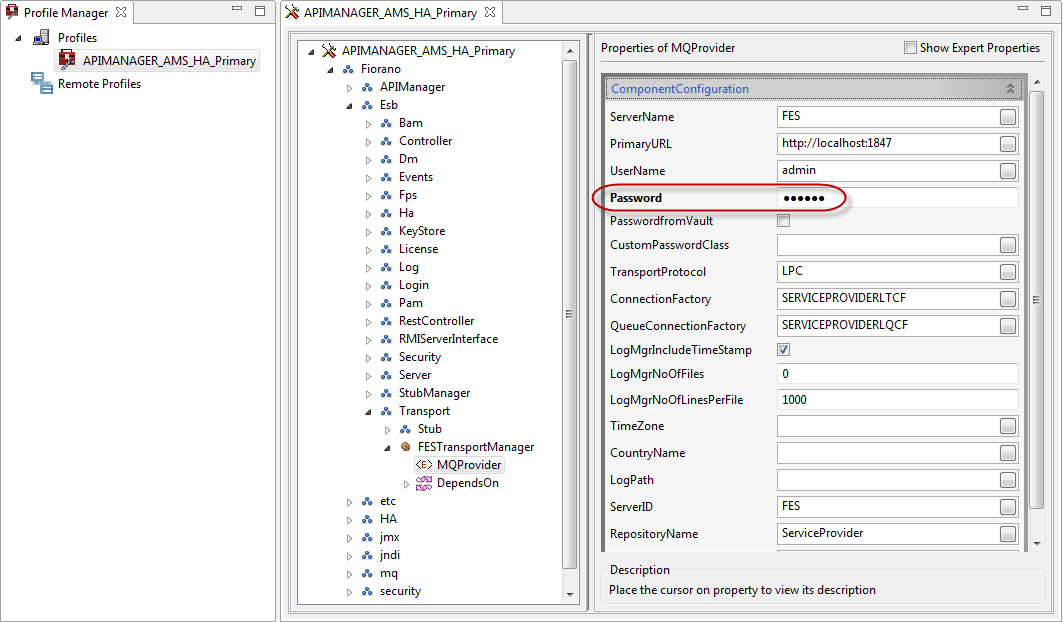Click the tree panel vertical scrollbar
Screen dimensions: 1063x622
[x=569, y=314]
